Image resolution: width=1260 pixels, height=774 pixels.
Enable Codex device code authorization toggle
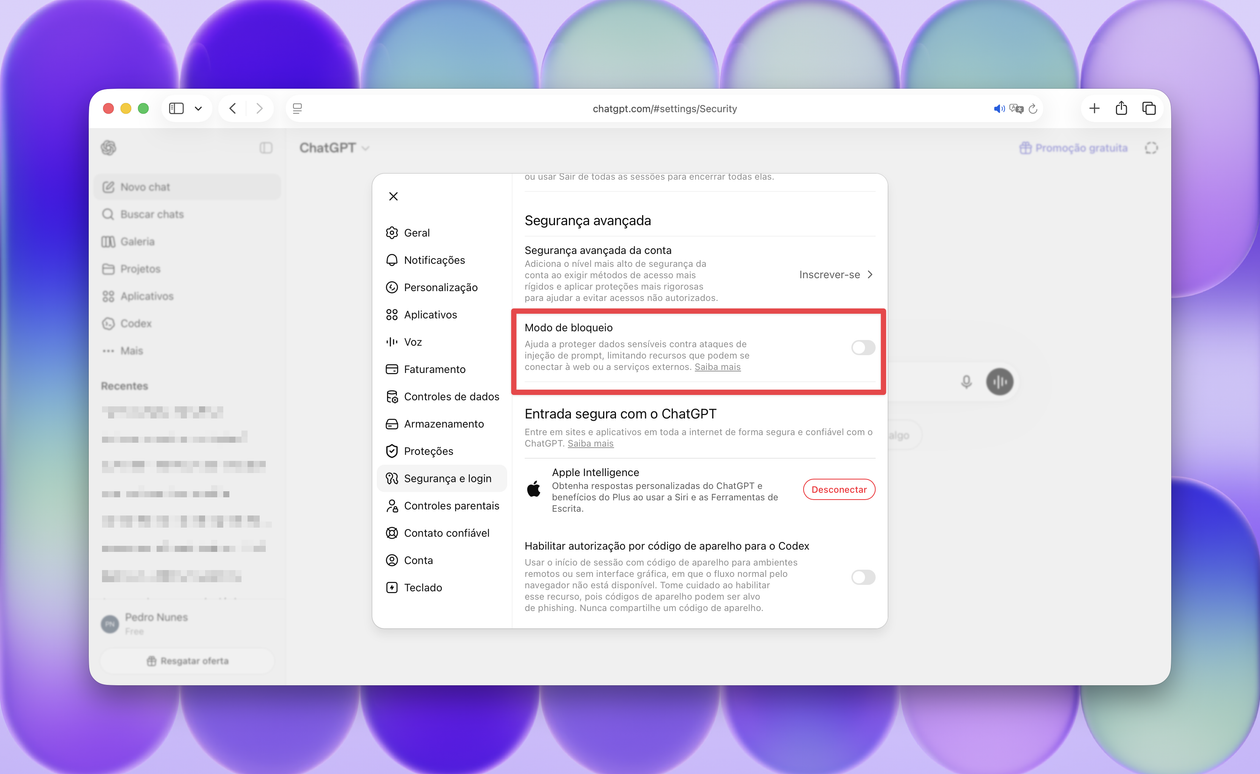coord(863,577)
